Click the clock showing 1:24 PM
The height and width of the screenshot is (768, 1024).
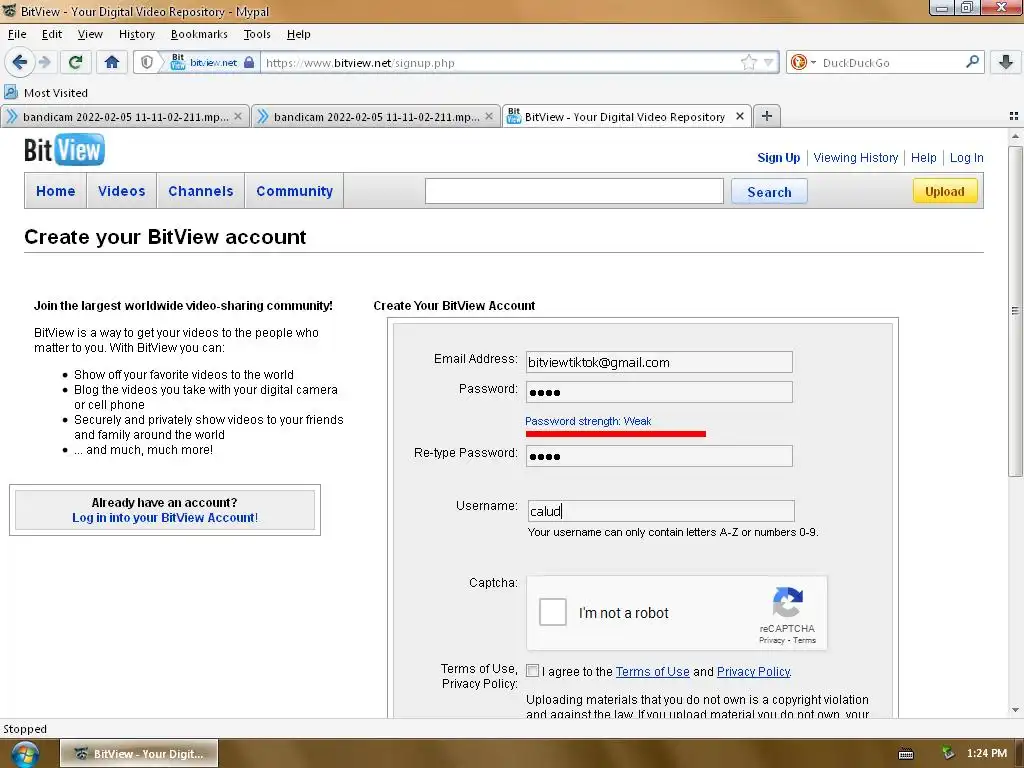[x=987, y=753]
